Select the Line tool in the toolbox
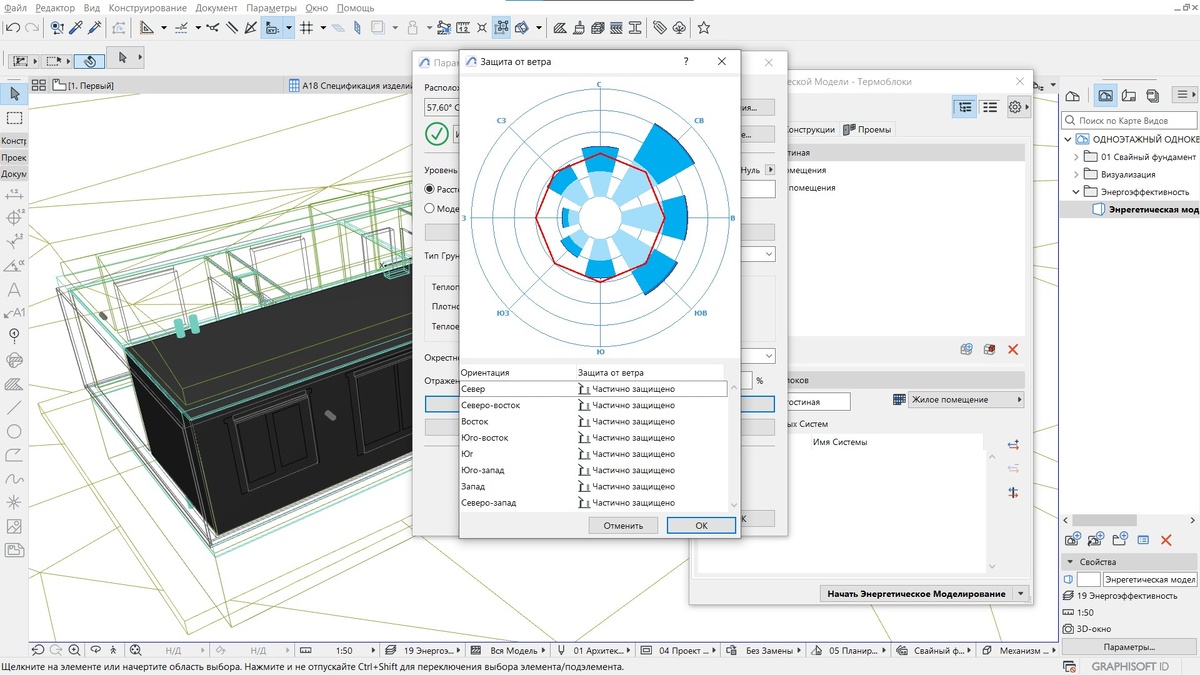 [x=14, y=408]
